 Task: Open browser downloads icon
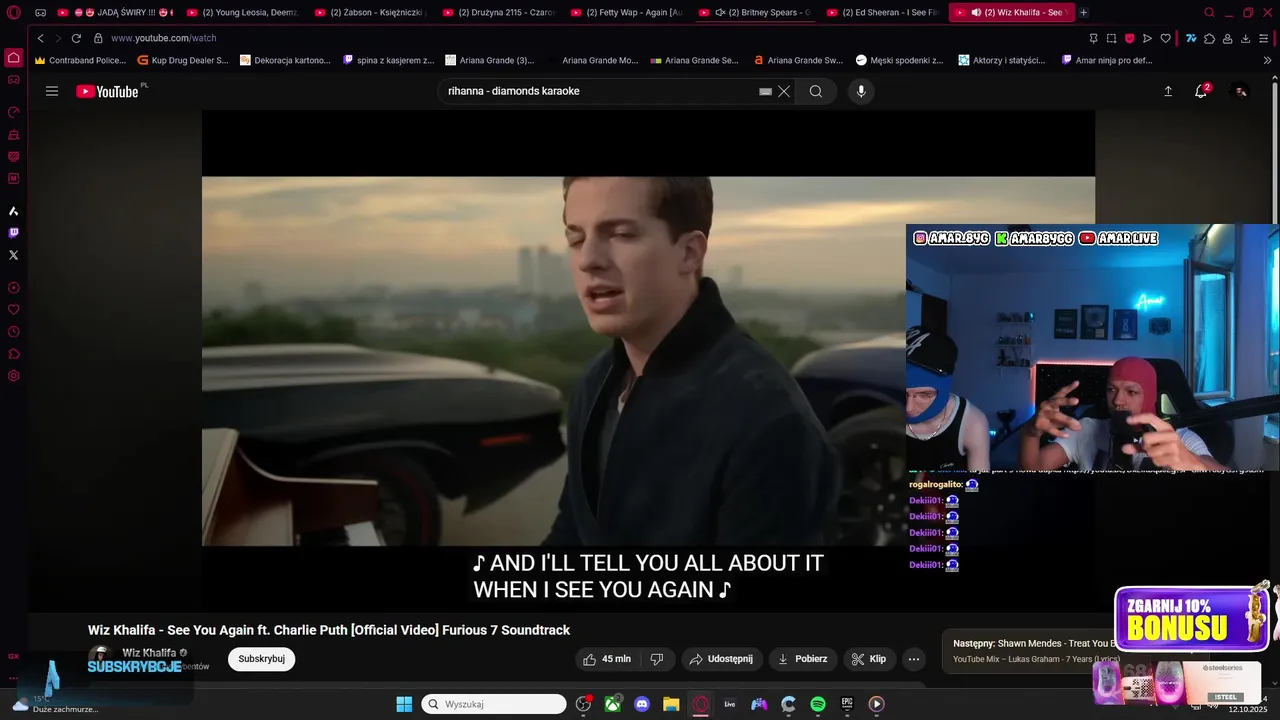(x=1245, y=38)
